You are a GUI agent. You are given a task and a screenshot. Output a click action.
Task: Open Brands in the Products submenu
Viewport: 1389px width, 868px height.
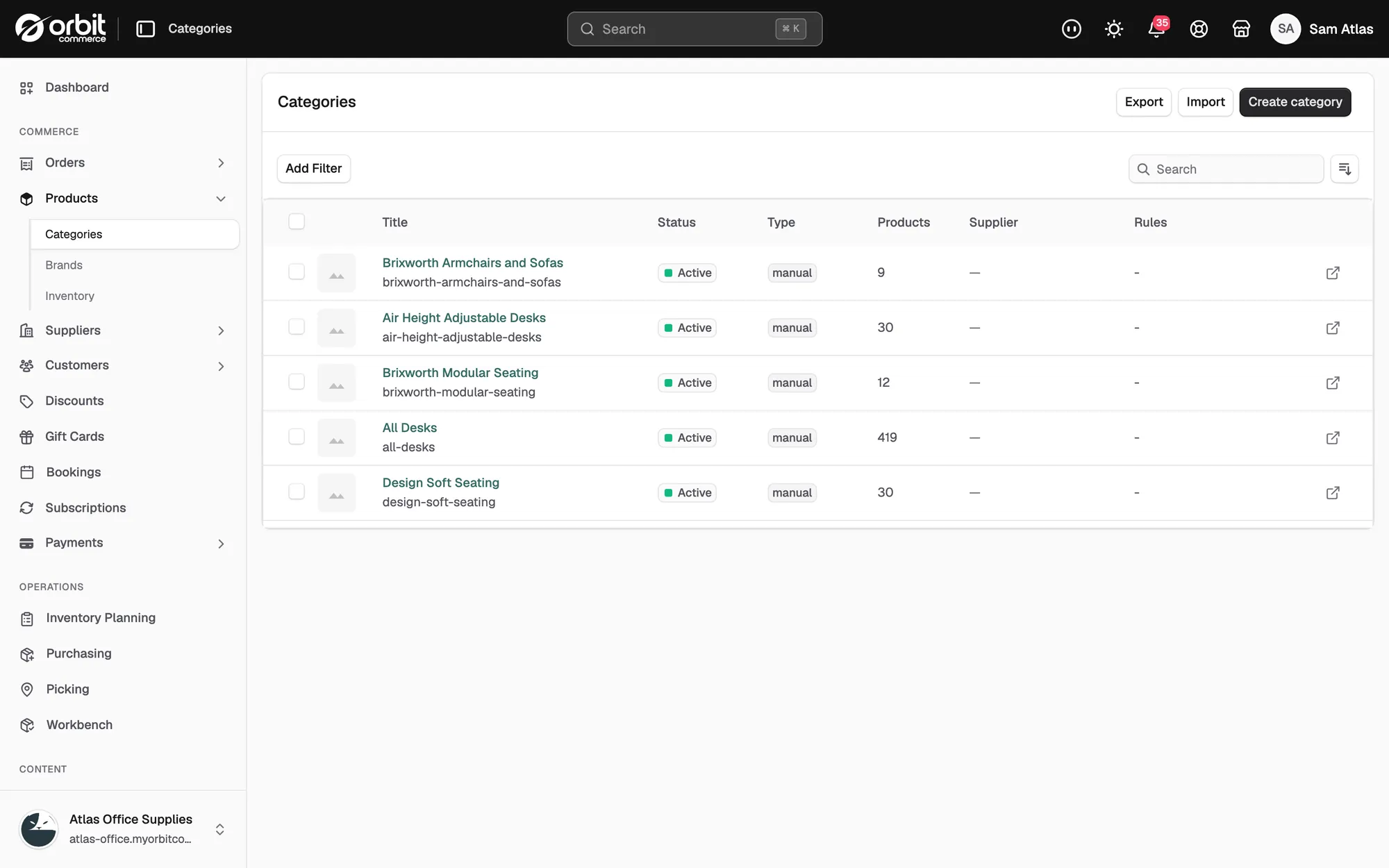[x=64, y=265]
